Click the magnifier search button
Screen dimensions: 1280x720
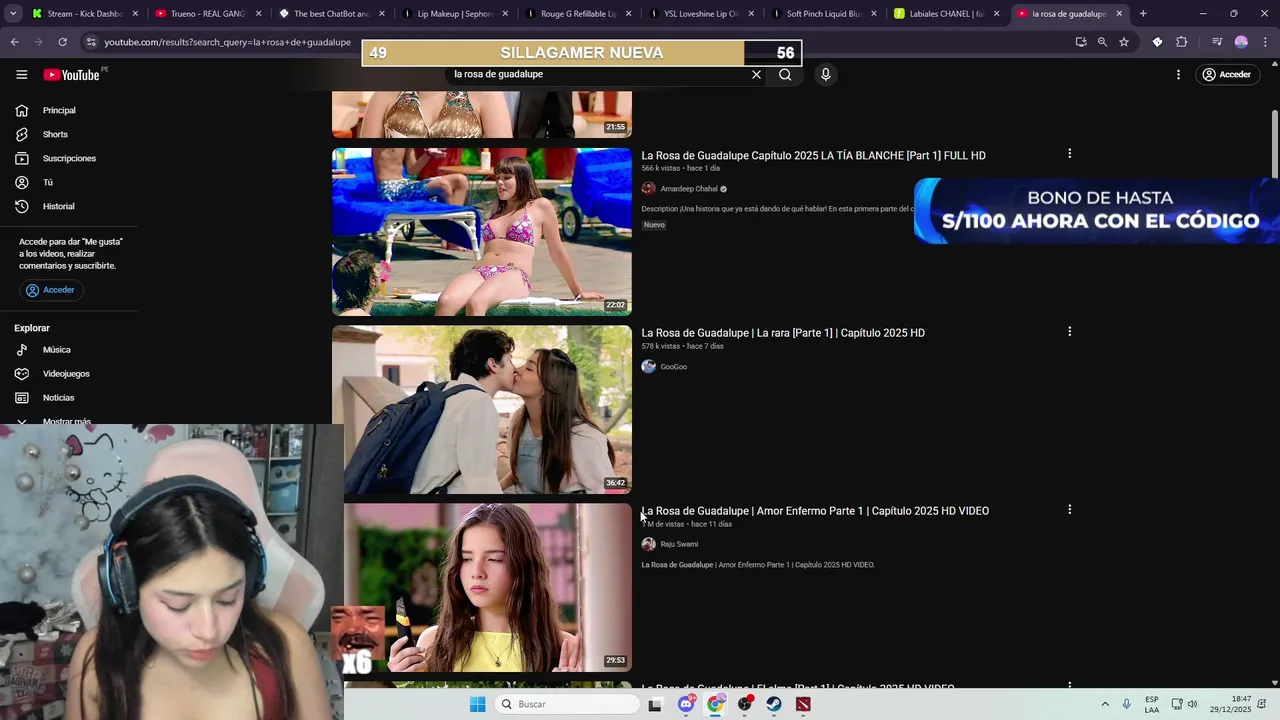[785, 74]
